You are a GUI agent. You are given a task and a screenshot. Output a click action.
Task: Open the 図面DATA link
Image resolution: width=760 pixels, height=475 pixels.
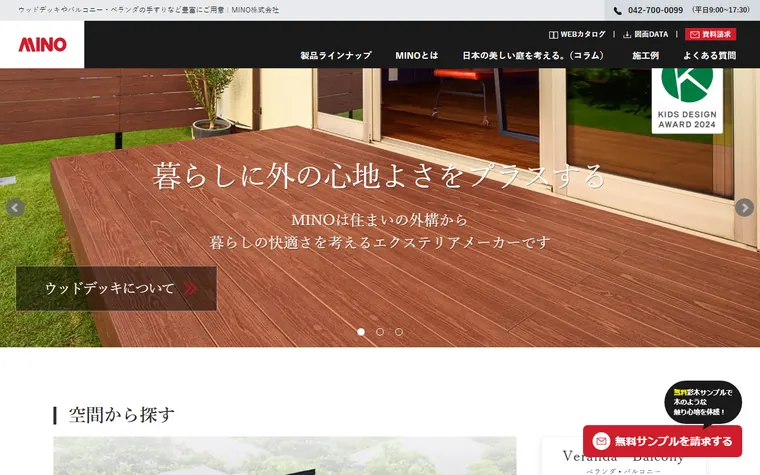click(x=646, y=34)
